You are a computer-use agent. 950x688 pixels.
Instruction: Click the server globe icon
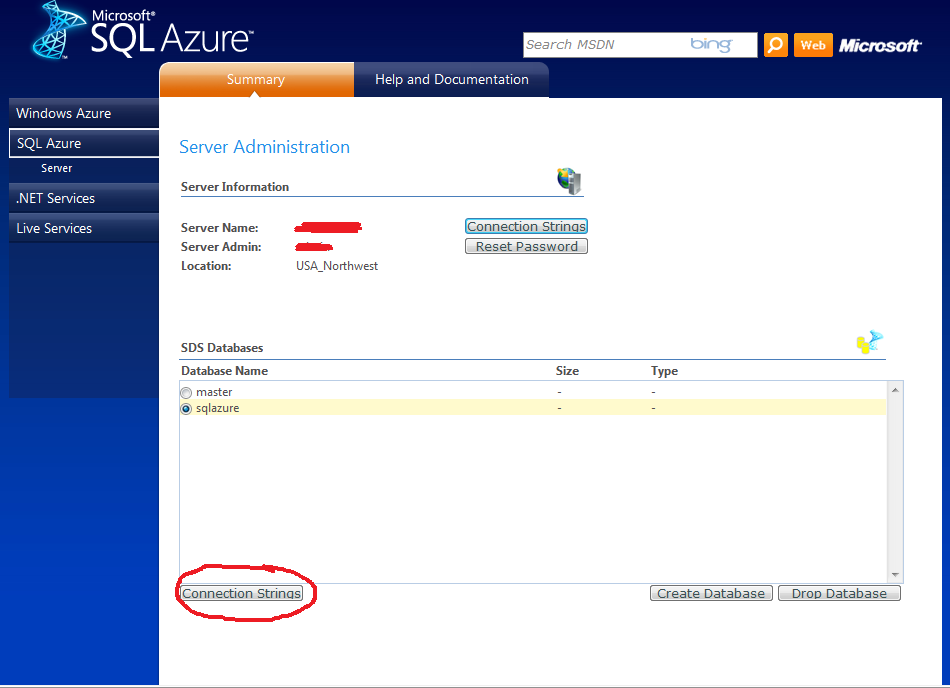tap(569, 180)
